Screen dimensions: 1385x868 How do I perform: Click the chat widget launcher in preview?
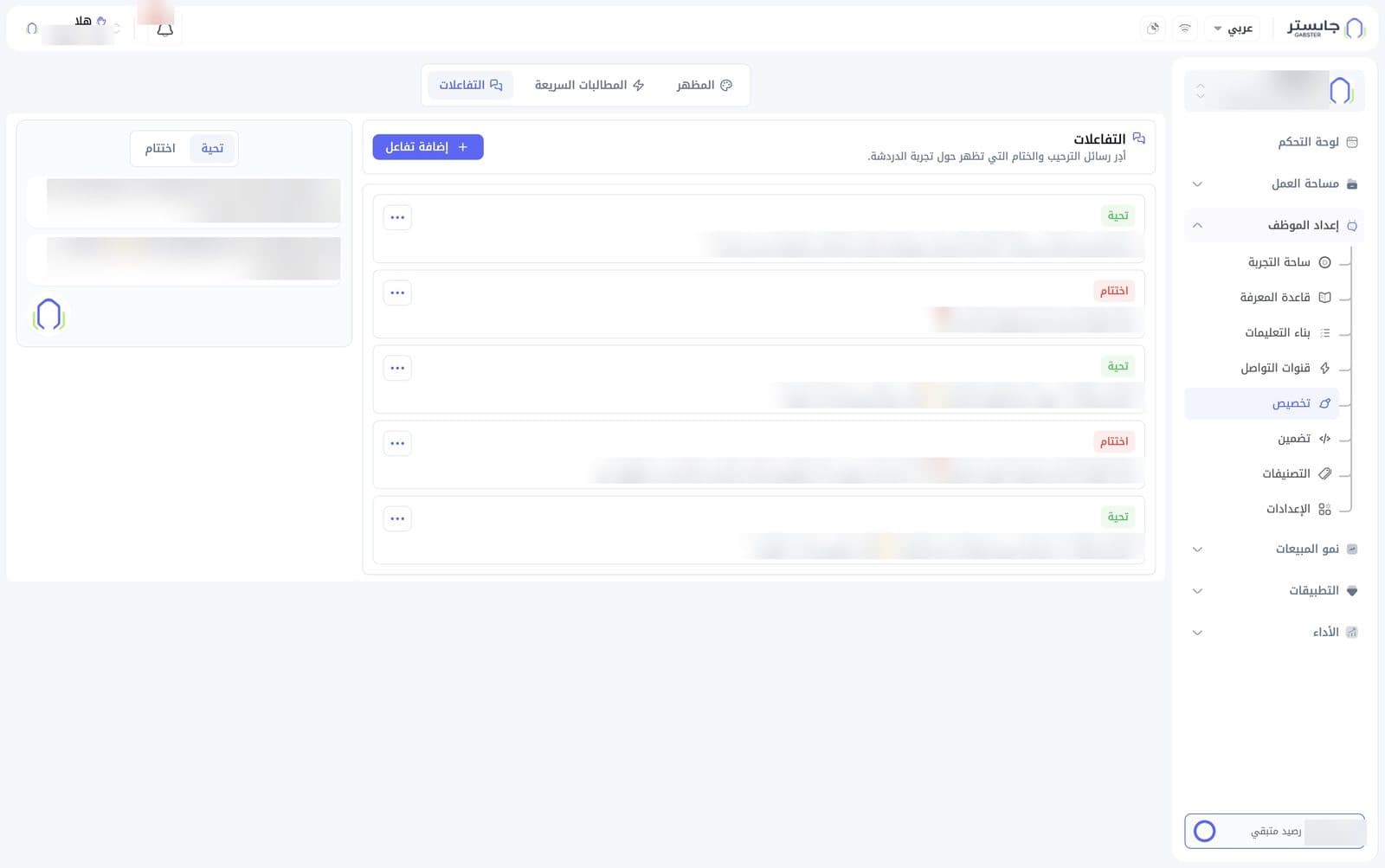tap(49, 315)
